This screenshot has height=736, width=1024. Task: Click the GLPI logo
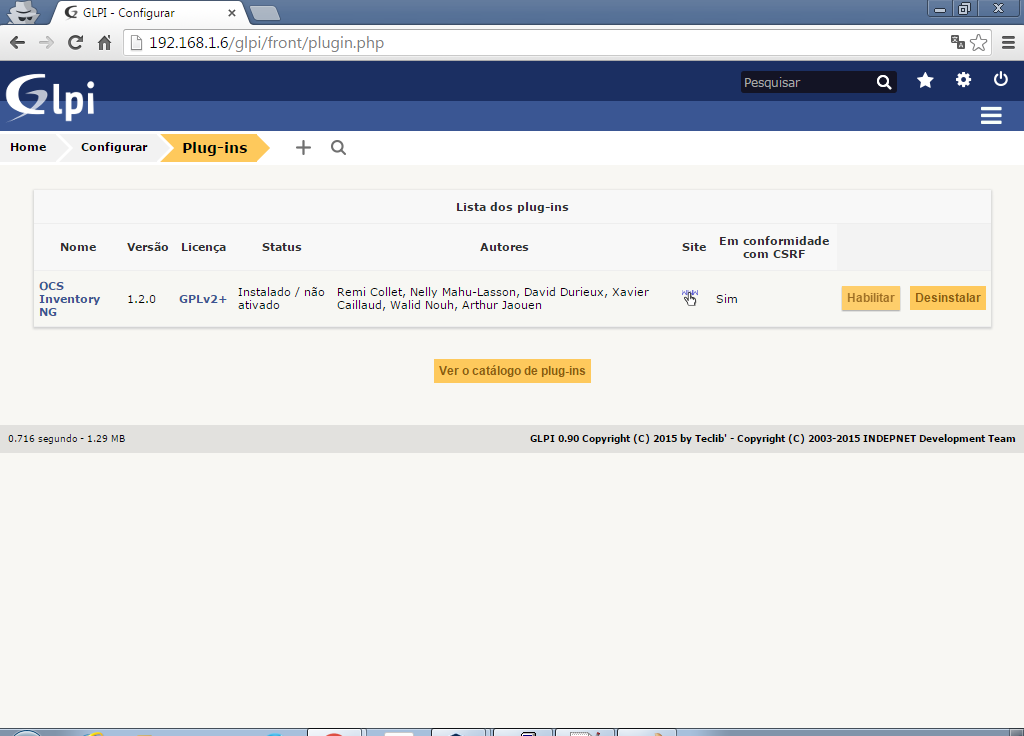coord(50,97)
